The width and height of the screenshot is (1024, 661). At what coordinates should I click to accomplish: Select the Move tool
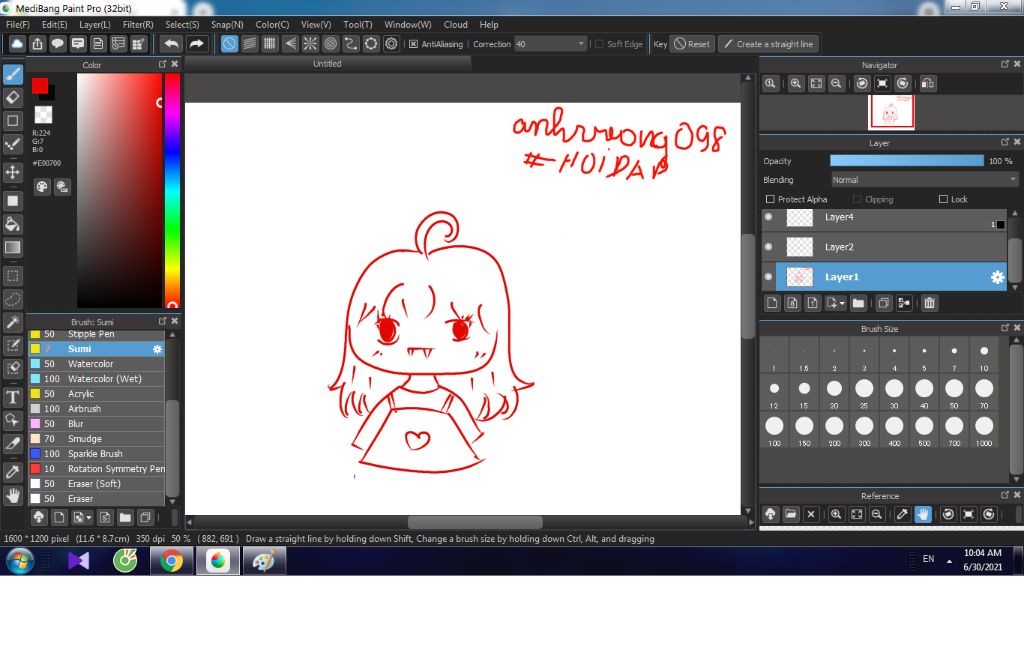point(12,173)
